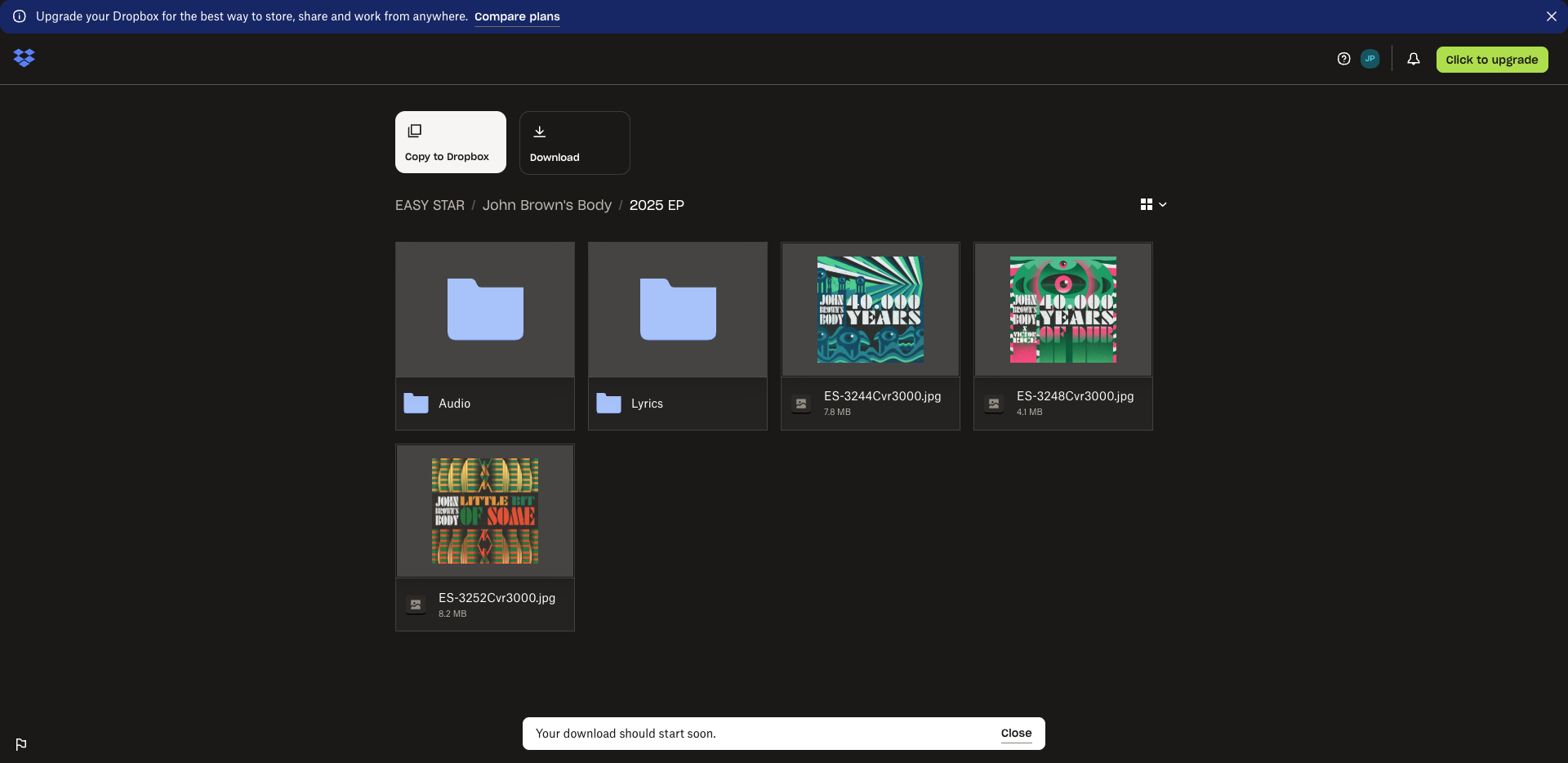1568x763 pixels.
Task: Click the flag icon at bottom left
Action: click(21, 744)
